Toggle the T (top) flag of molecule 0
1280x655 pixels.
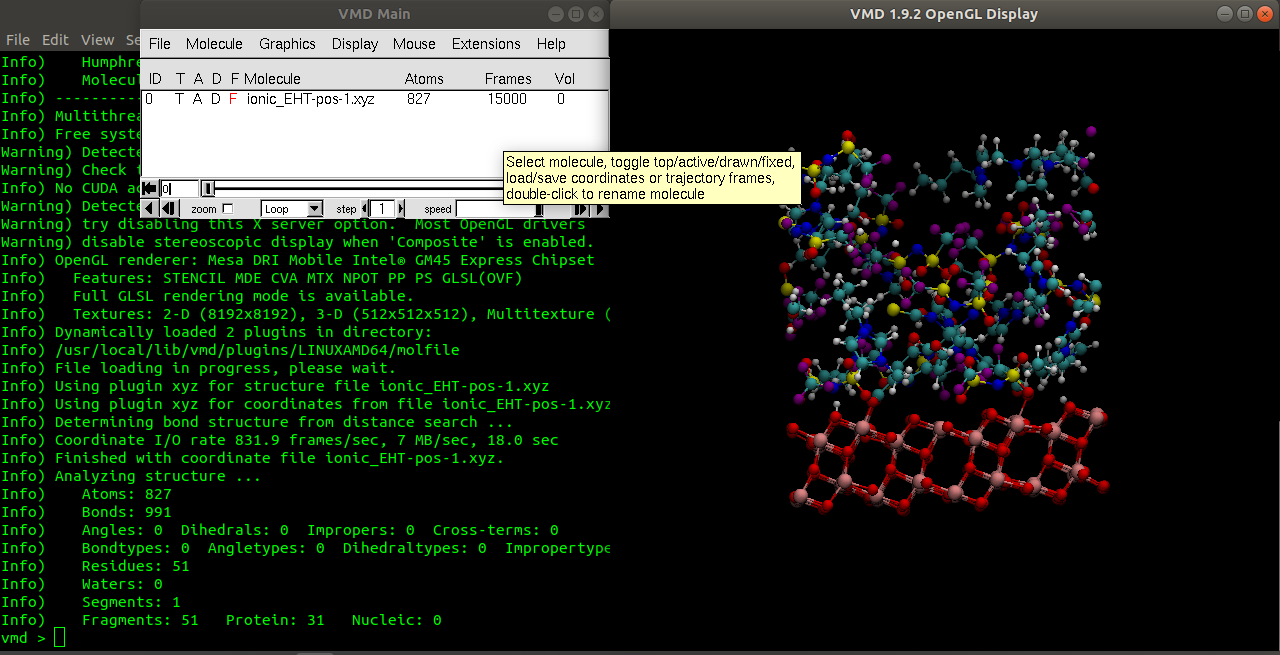179,99
